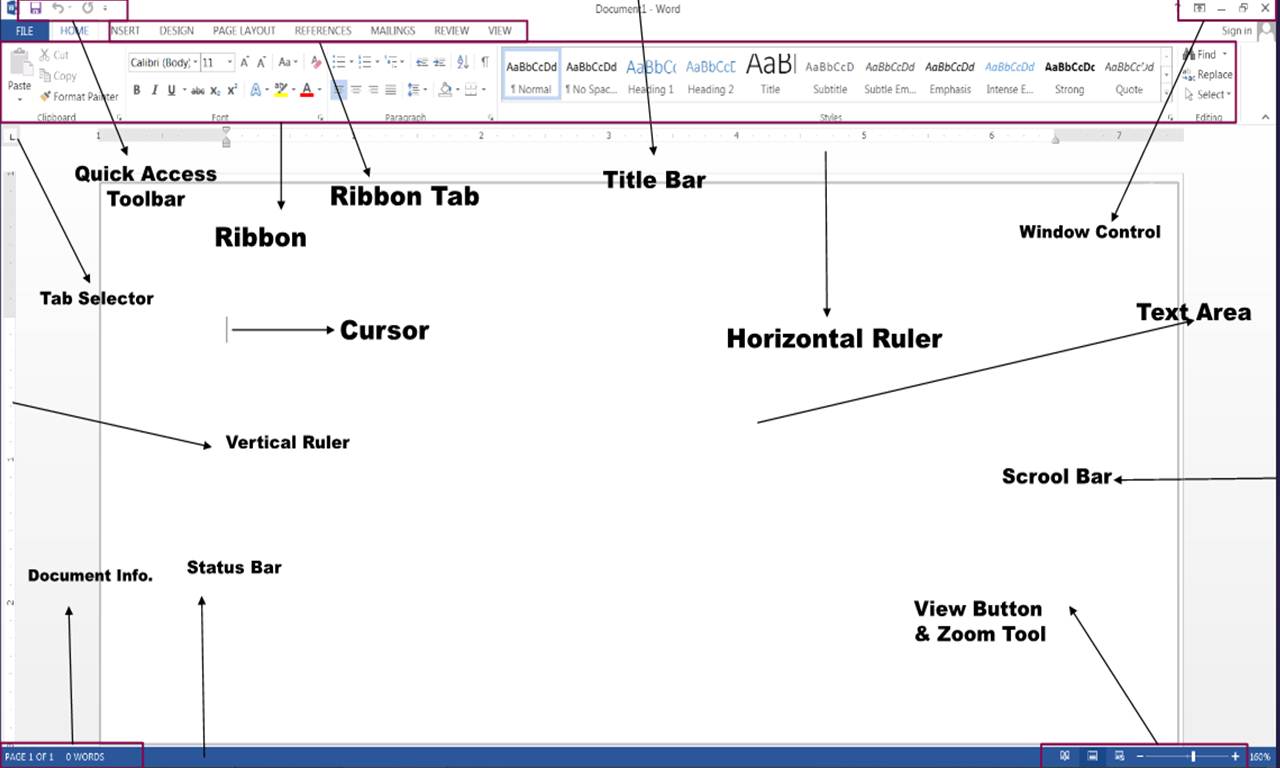Viewport: 1280px width, 768px height.
Task: Switch to the REVIEW ribbon tab
Action: pos(451,31)
